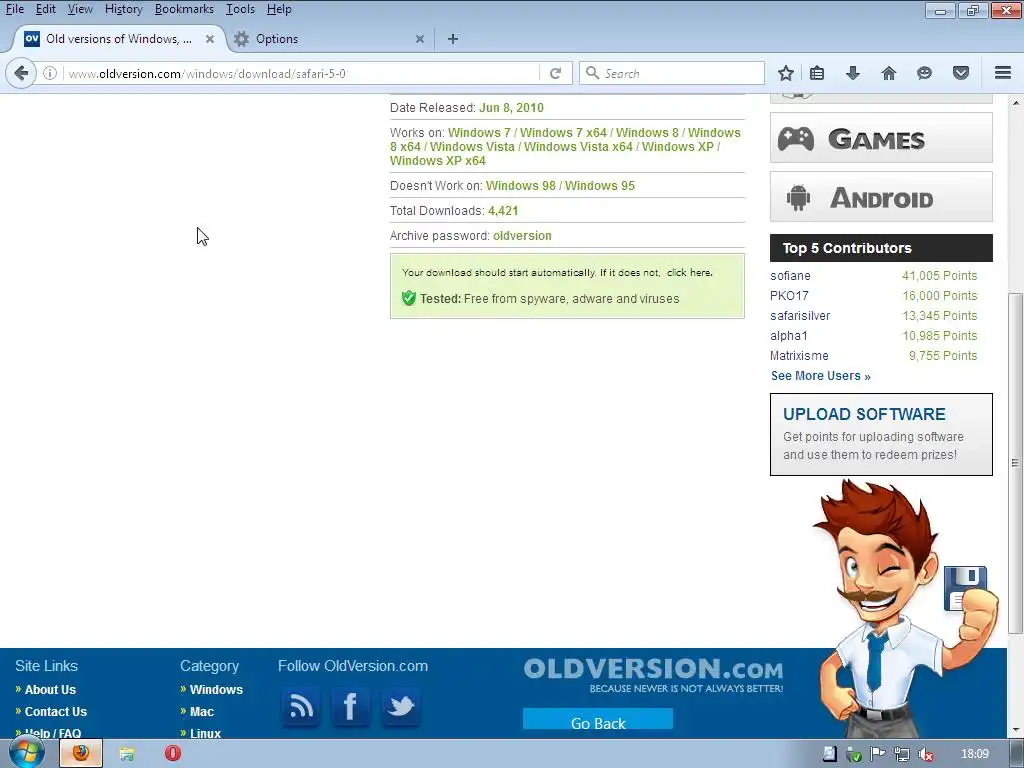Viewport: 1024px width, 768px height.
Task: Click contributor PKO17
Action: 789,295
